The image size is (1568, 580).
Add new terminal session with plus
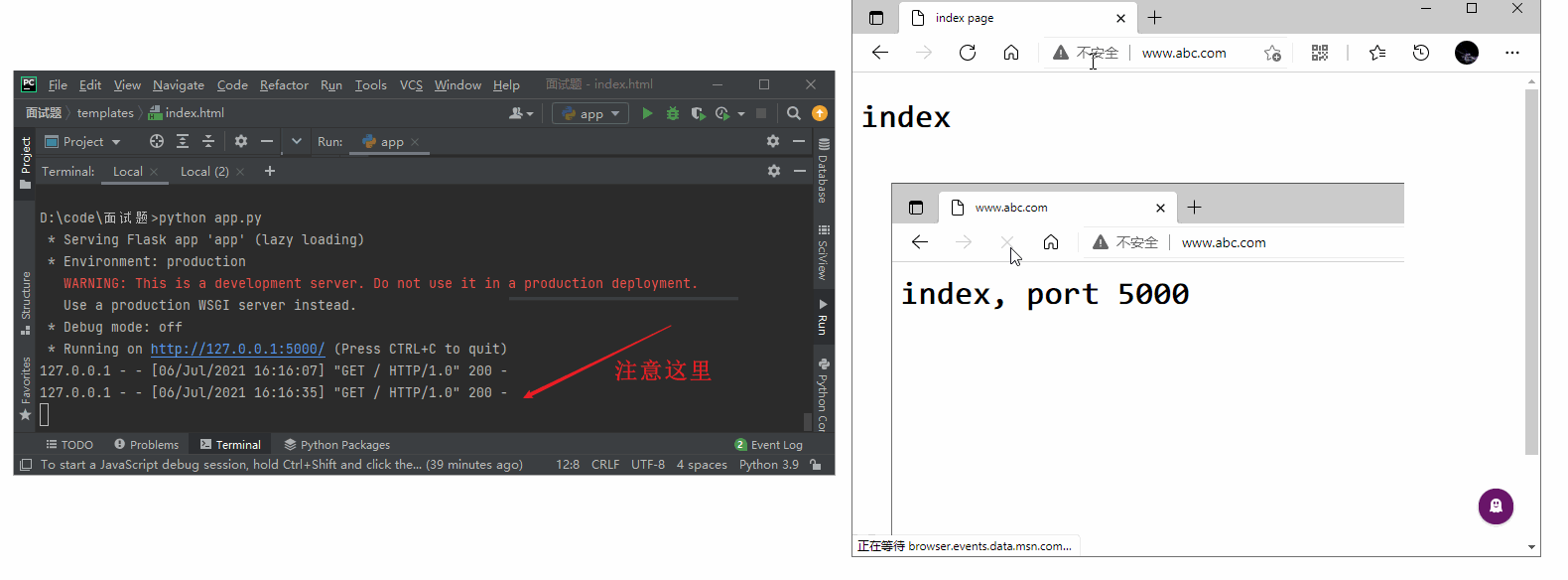tap(270, 171)
